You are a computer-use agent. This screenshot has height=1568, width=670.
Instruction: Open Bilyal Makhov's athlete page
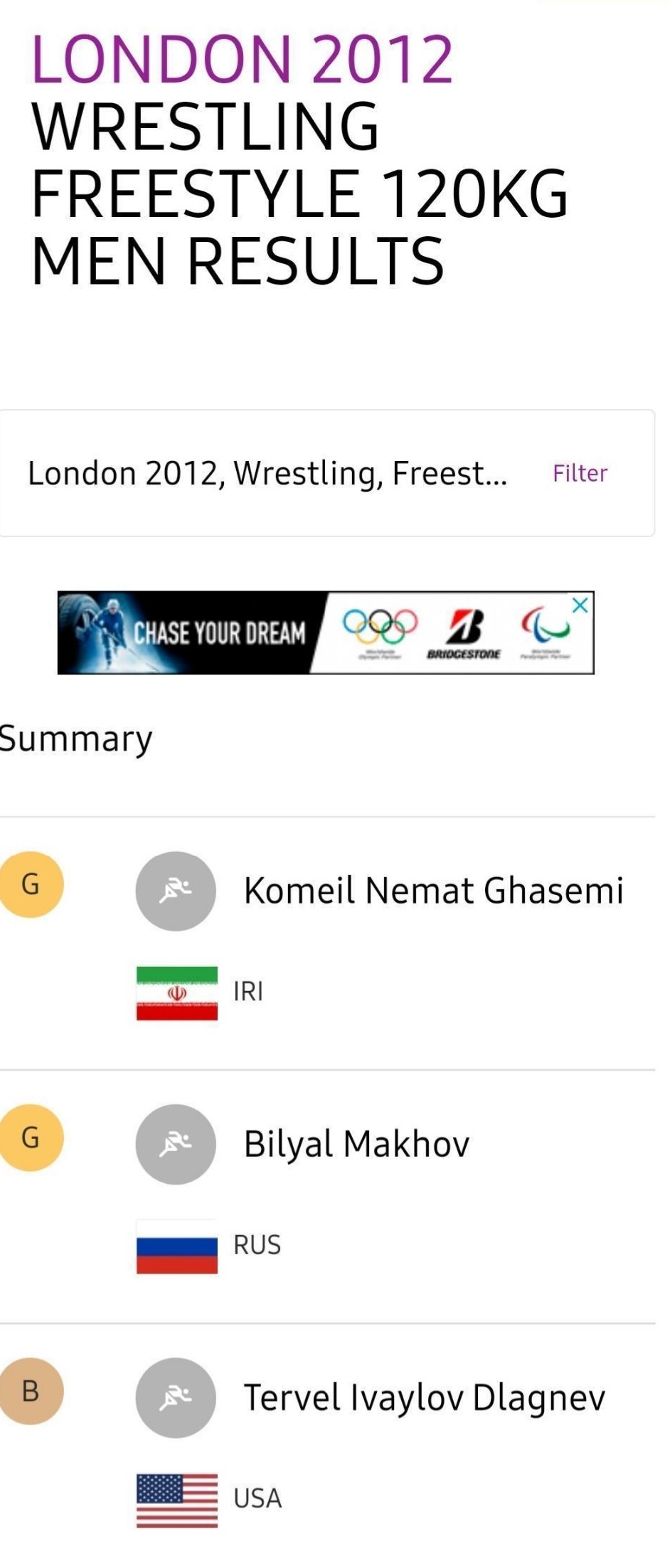(356, 1144)
